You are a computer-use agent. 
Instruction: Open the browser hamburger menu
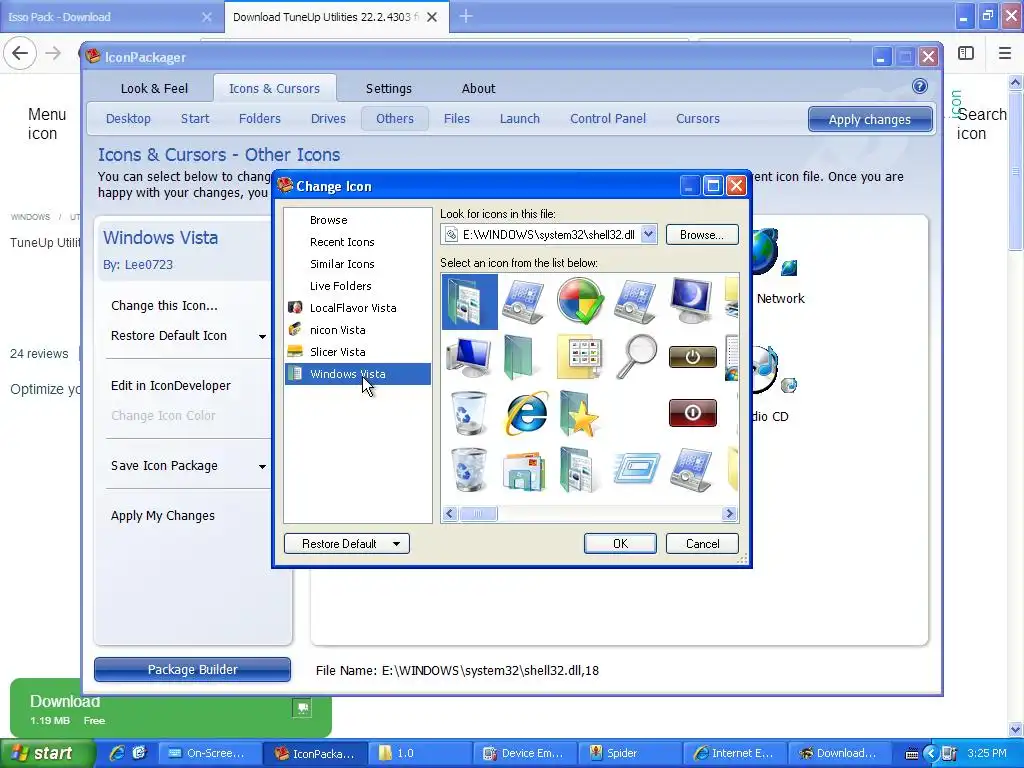(1004, 53)
